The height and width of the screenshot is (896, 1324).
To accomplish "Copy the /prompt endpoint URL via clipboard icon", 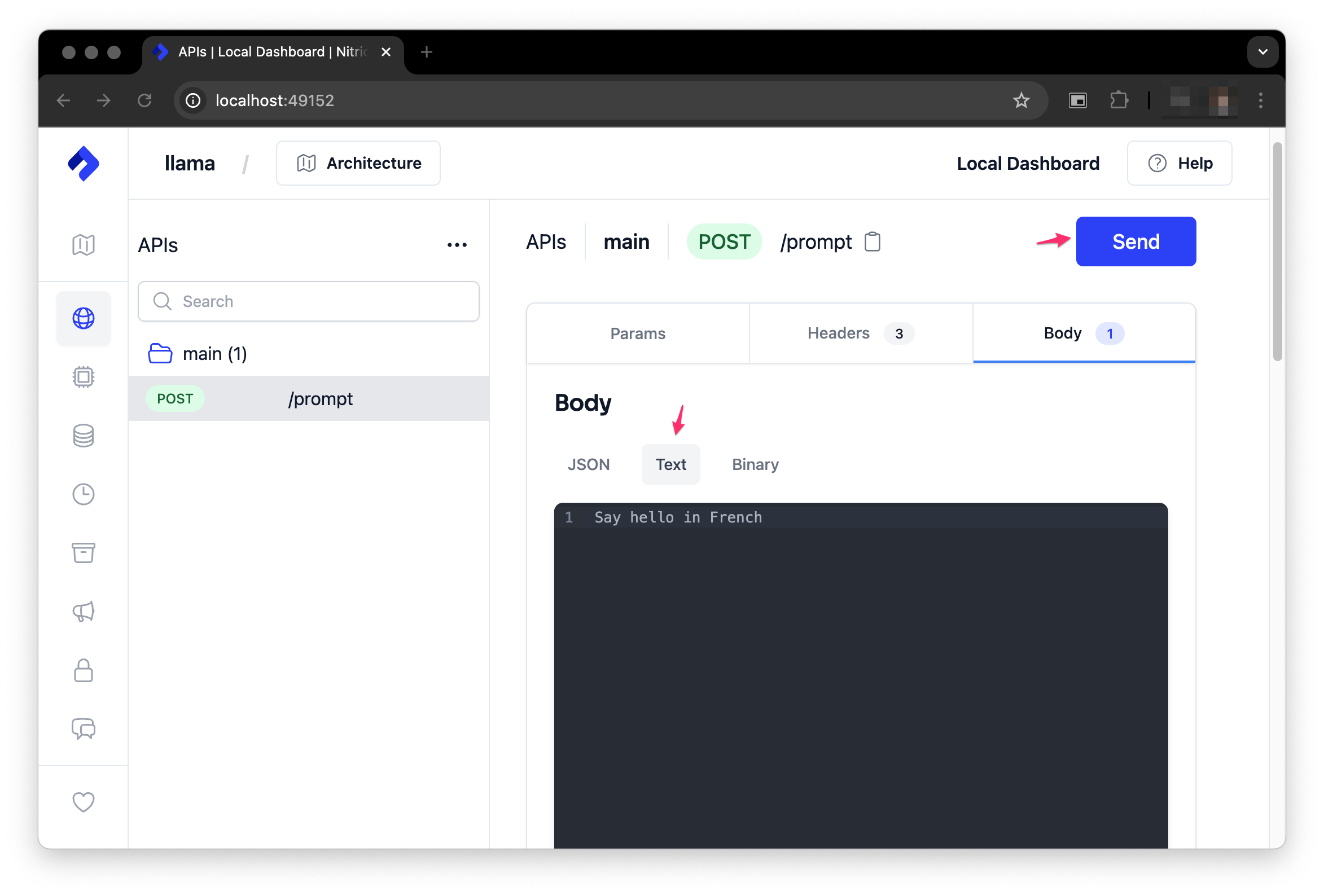I will 872,241.
